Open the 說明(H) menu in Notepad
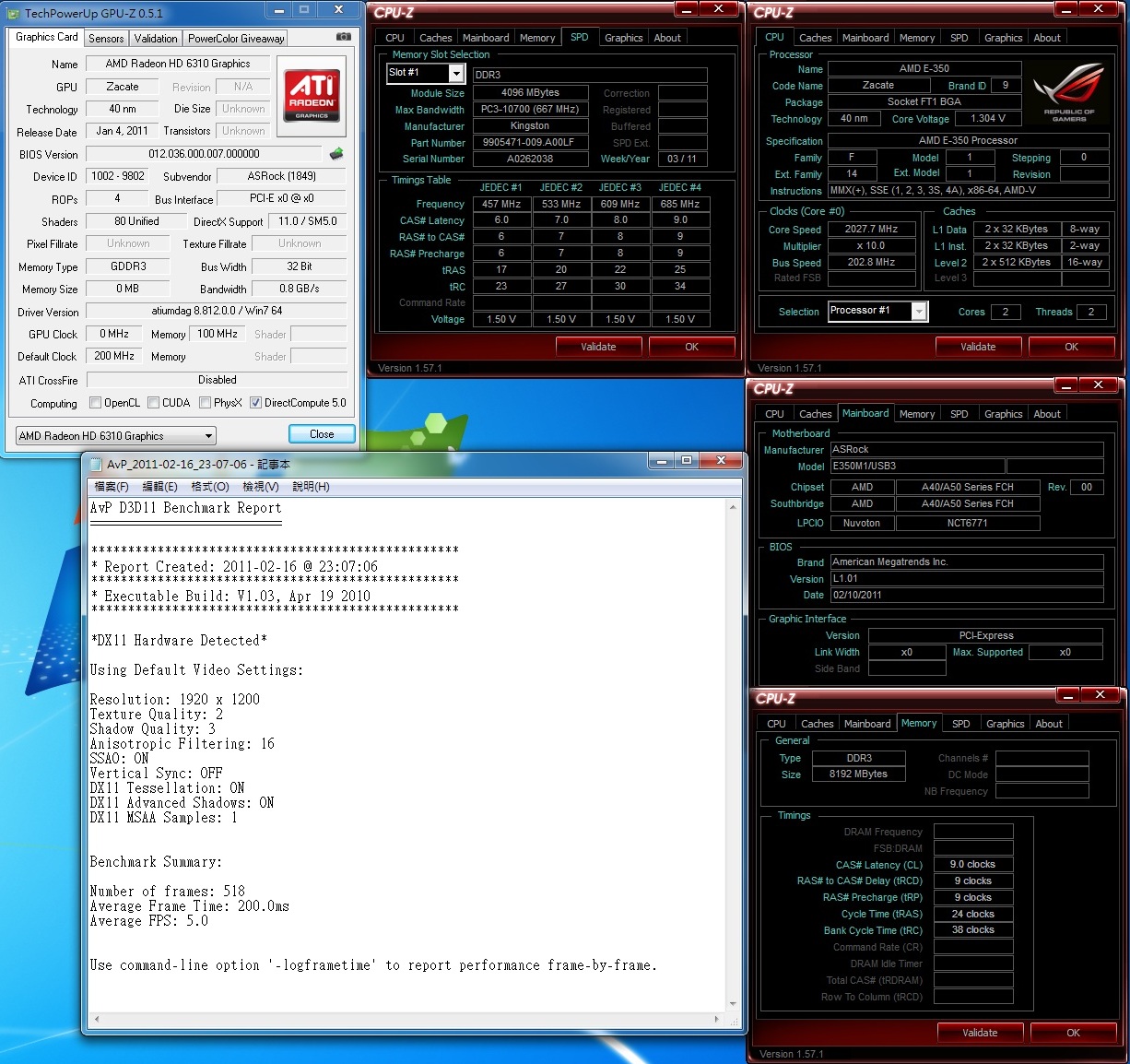This screenshot has height=1064, width=1130. [311, 486]
